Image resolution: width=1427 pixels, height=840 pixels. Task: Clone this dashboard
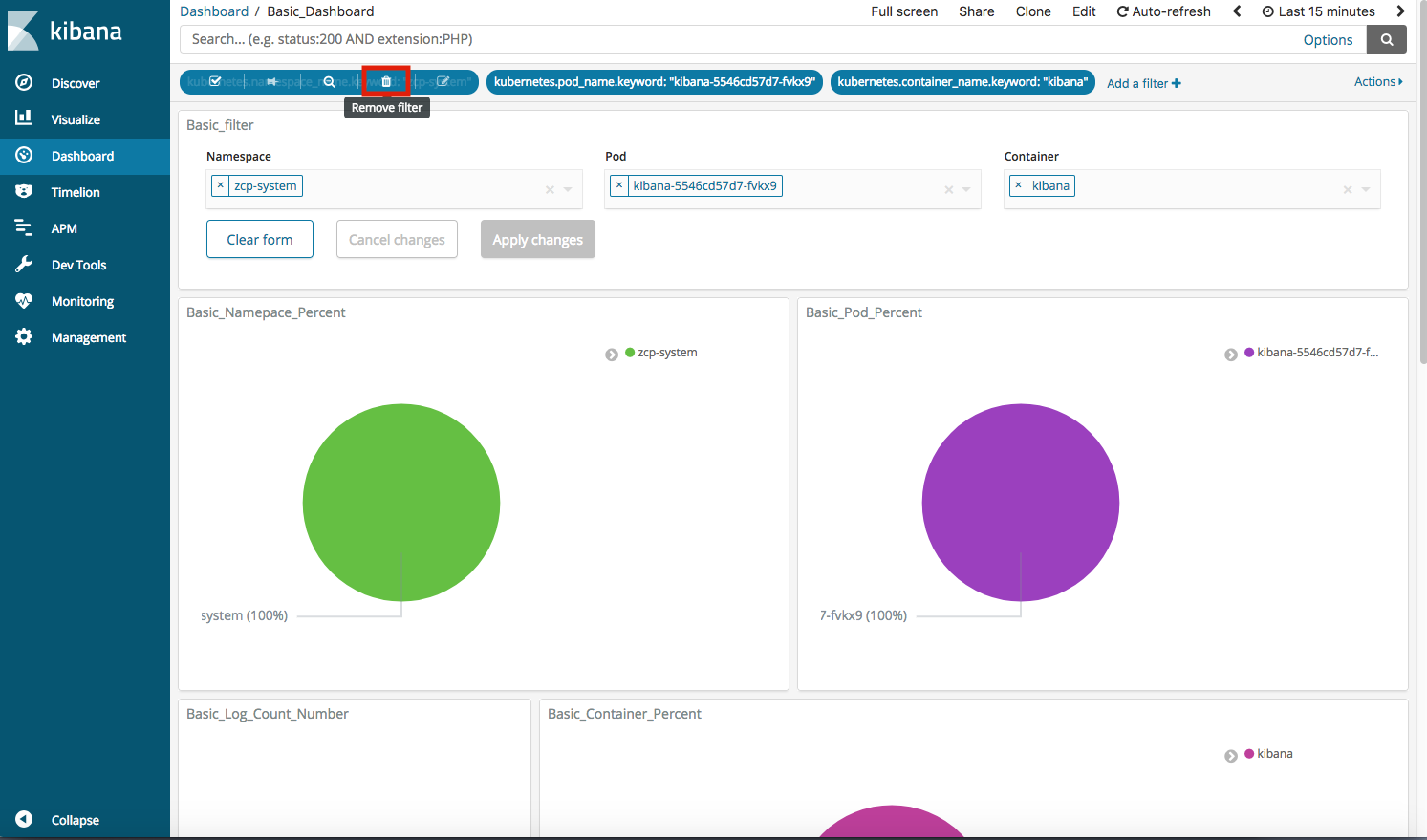coord(1033,11)
